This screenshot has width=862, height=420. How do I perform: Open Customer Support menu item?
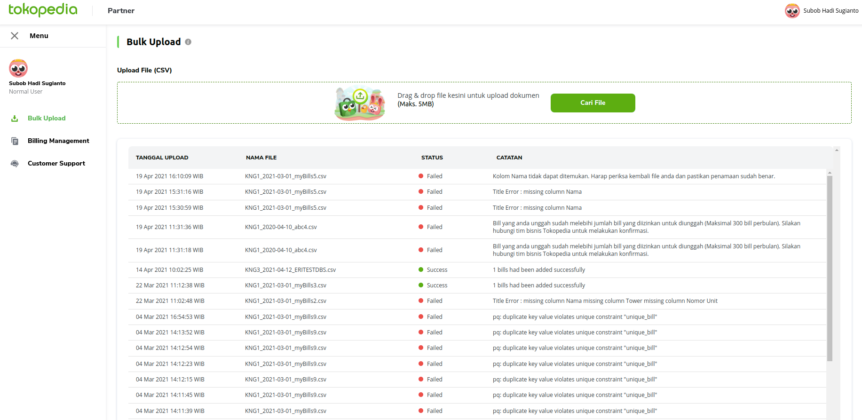click(56, 163)
